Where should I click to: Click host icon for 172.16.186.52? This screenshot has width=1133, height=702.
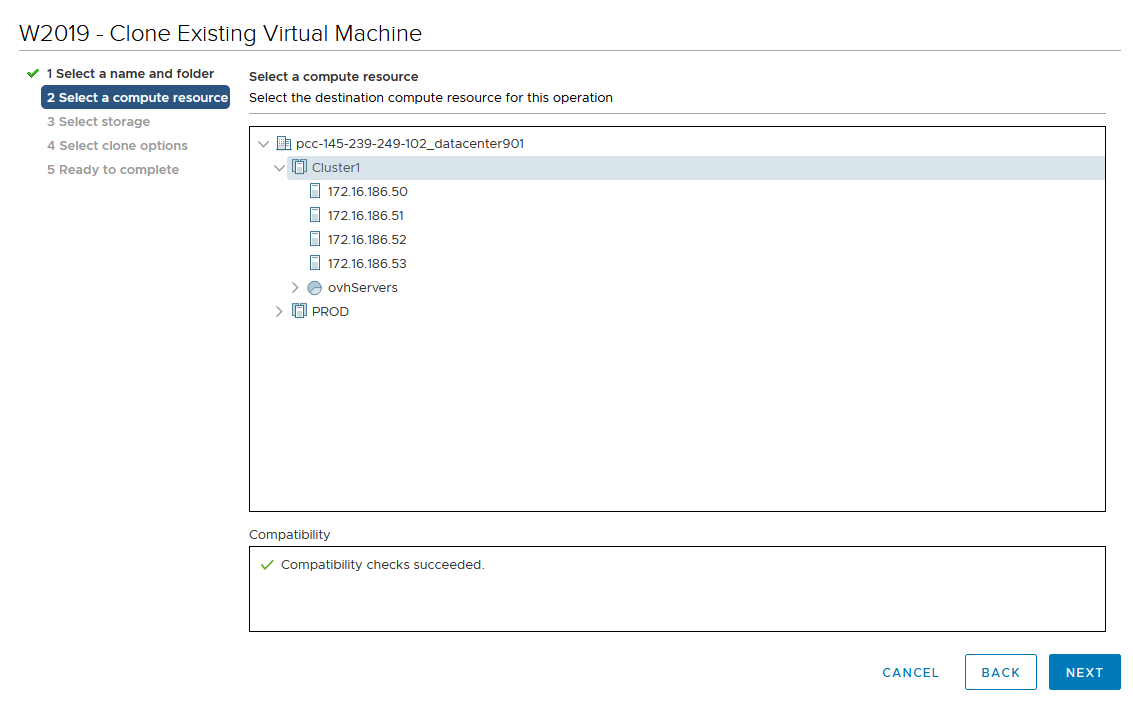(x=315, y=240)
